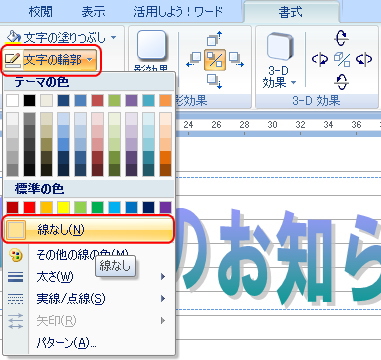381x360 pixels.
Task: Pick the orange theme color swatch
Action: (165, 100)
